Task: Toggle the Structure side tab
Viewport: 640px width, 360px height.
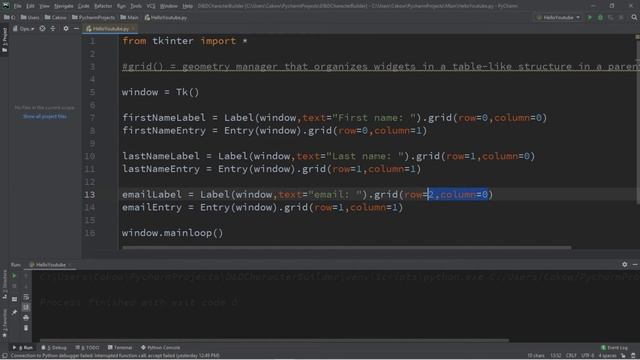Action: tap(4, 284)
